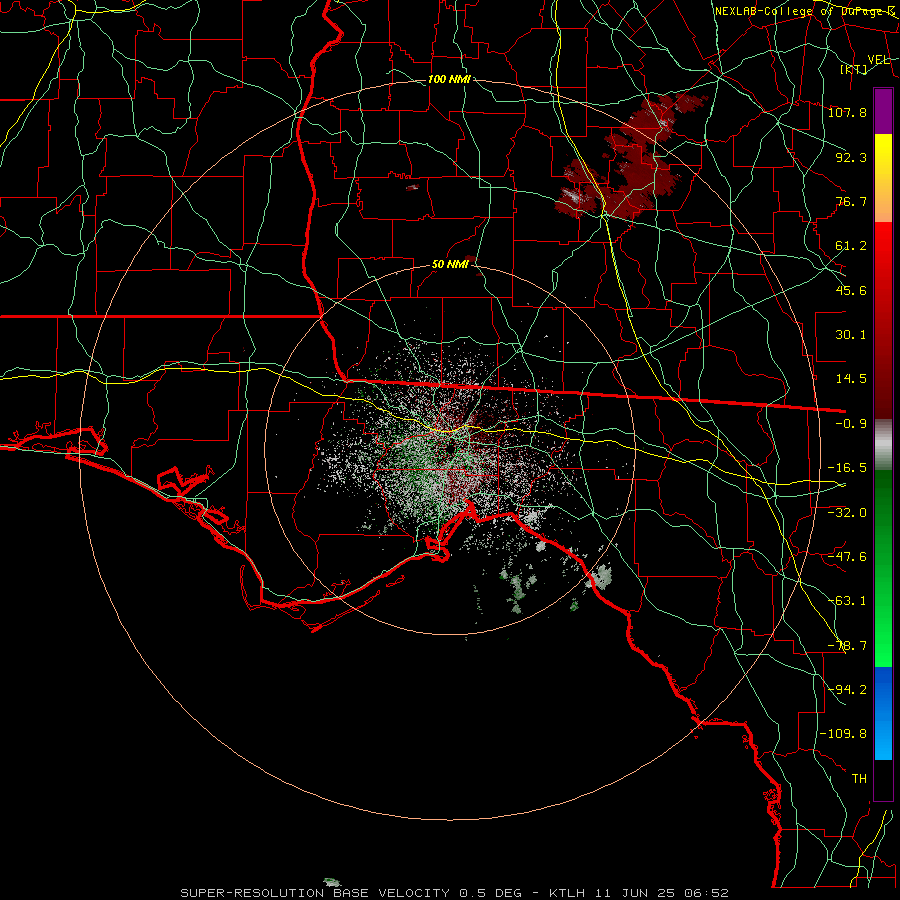Click the -32.0 legend value

(847, 512)
